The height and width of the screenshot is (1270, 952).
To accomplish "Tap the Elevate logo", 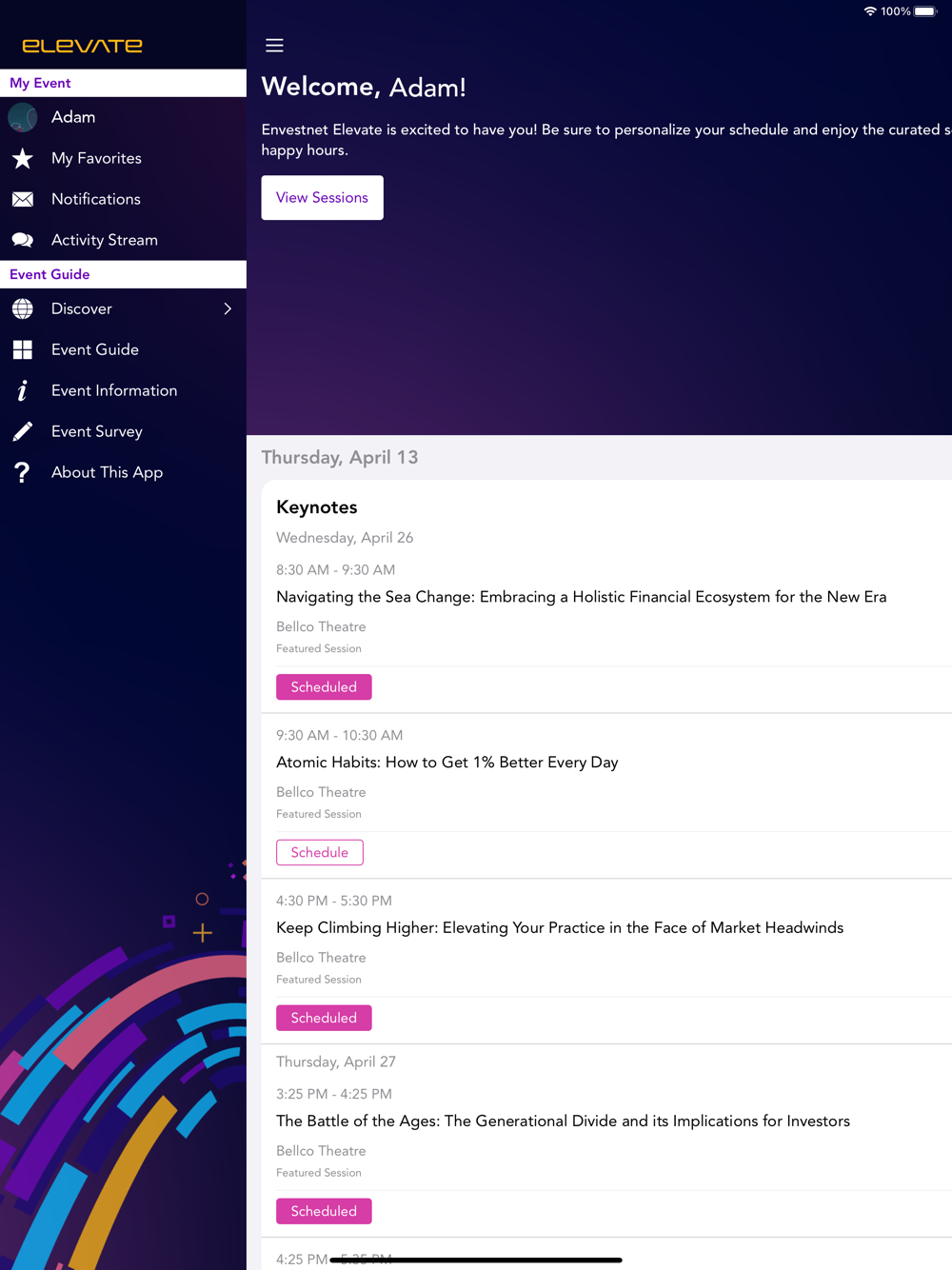I will [83, 46].
